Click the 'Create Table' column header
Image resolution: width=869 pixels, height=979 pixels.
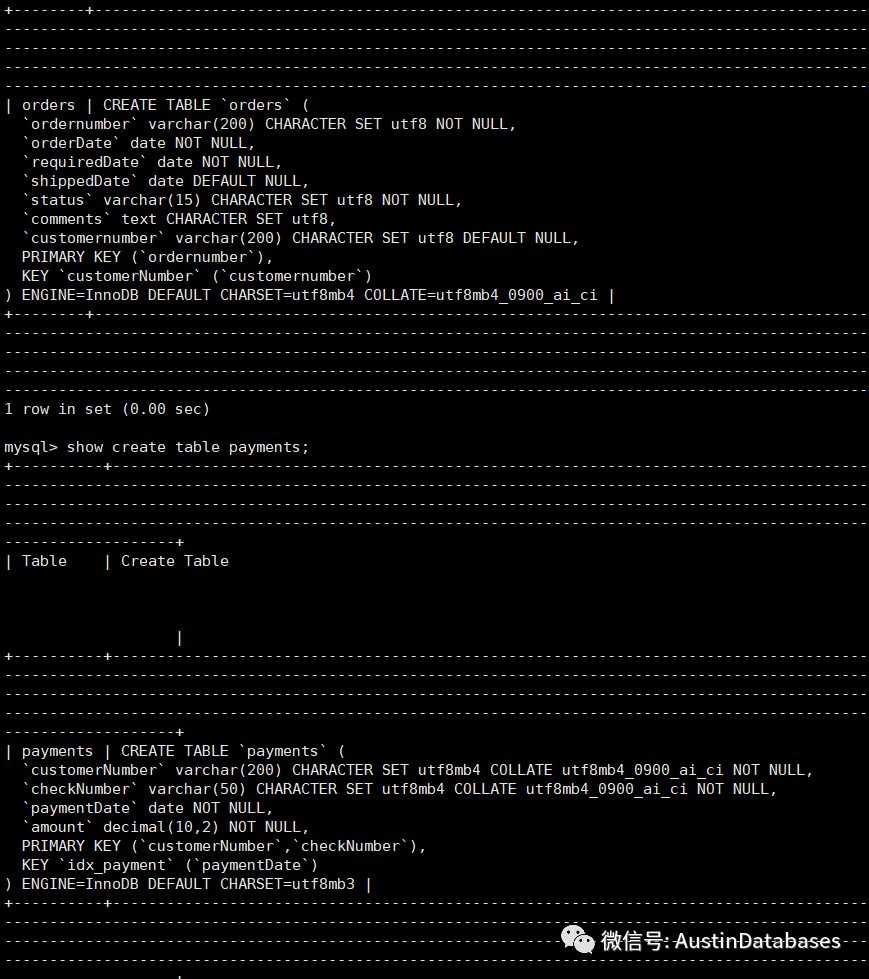175,561
